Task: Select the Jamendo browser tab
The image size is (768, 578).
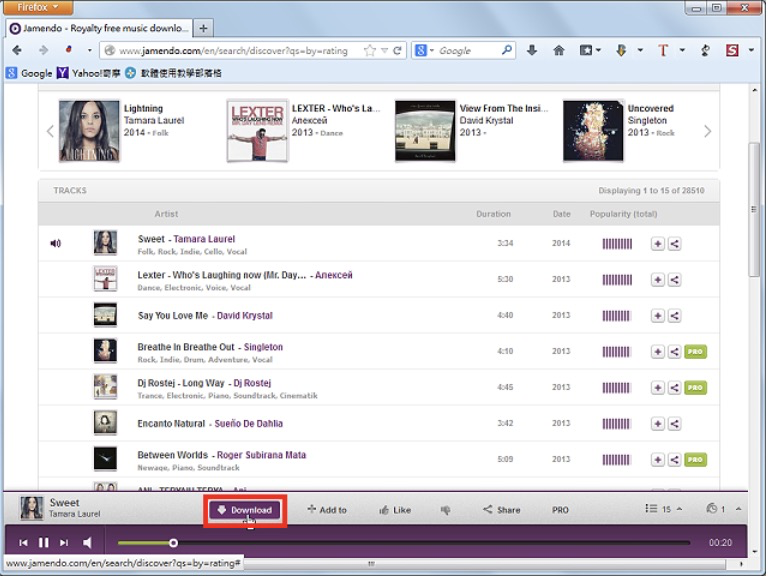Action: 99,28
